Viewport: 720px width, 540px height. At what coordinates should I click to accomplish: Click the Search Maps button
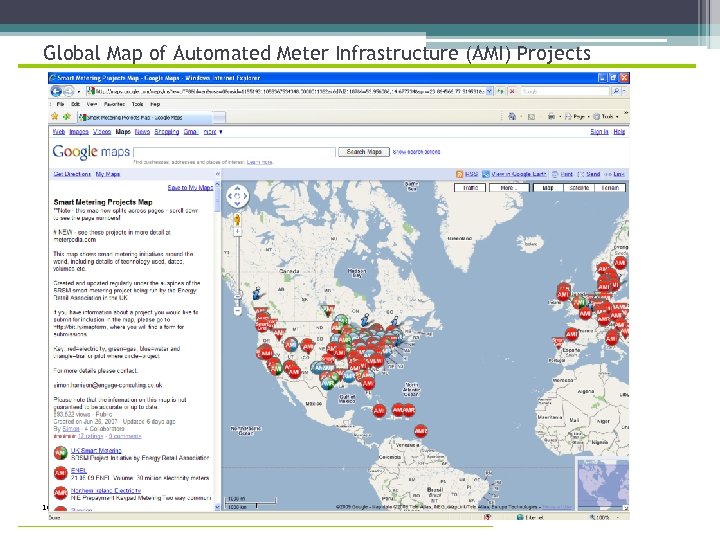364,152
